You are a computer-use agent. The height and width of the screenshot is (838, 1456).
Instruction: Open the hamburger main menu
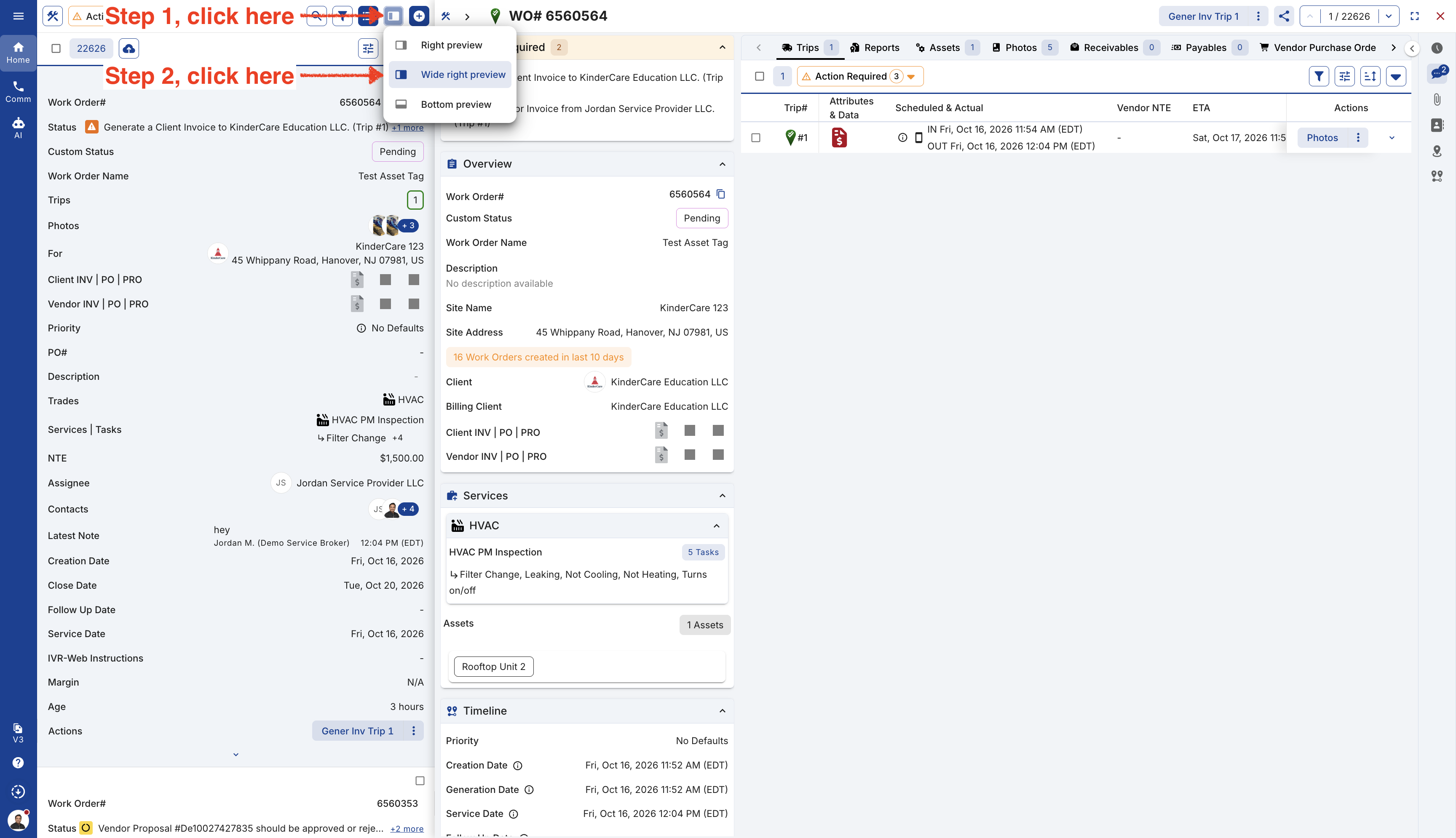point(19,16)
